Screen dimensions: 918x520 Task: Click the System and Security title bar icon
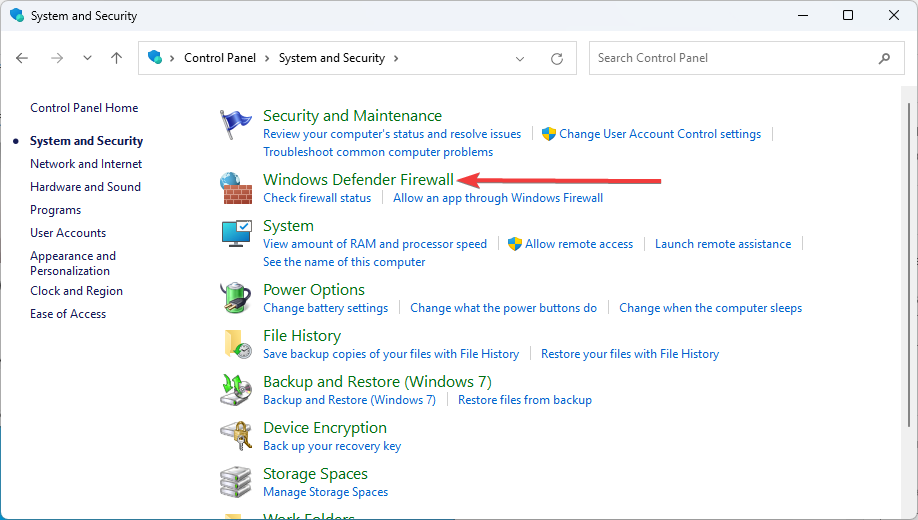pyautogui.click(x=17, y=15)
